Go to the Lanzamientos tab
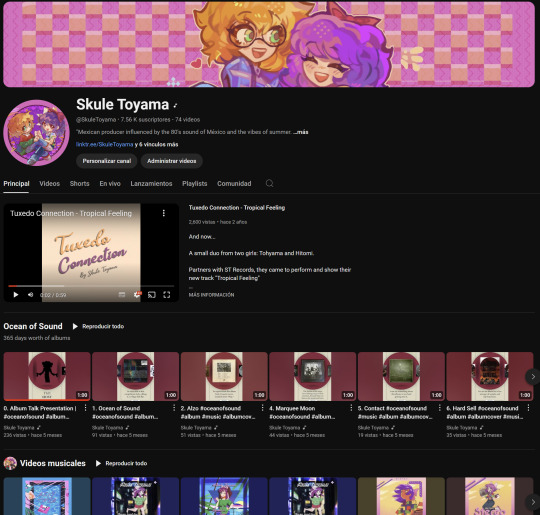Viewport: 540px width, 515px height. click(x=151, y=184)
